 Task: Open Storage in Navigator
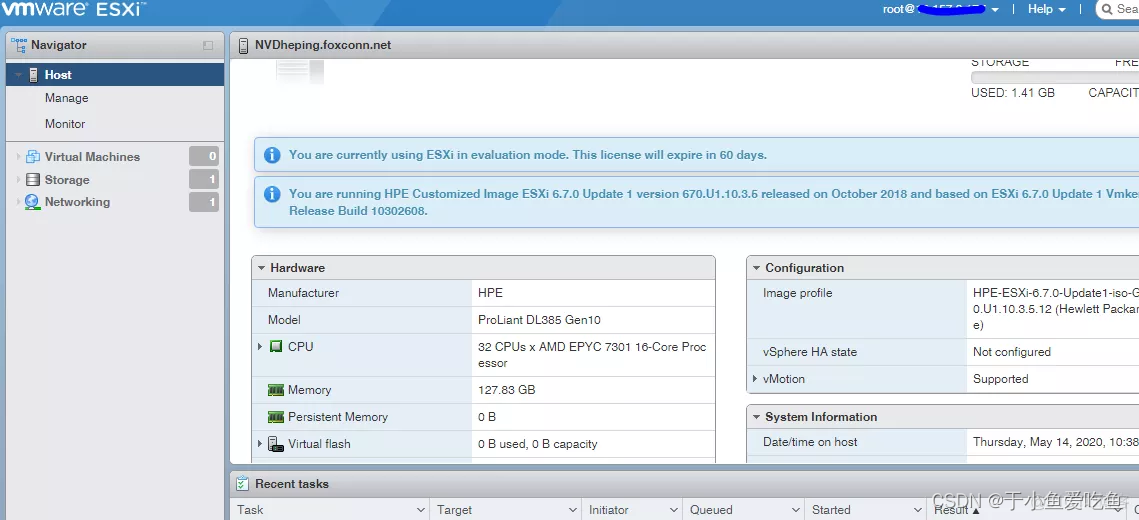pos(67,179)
